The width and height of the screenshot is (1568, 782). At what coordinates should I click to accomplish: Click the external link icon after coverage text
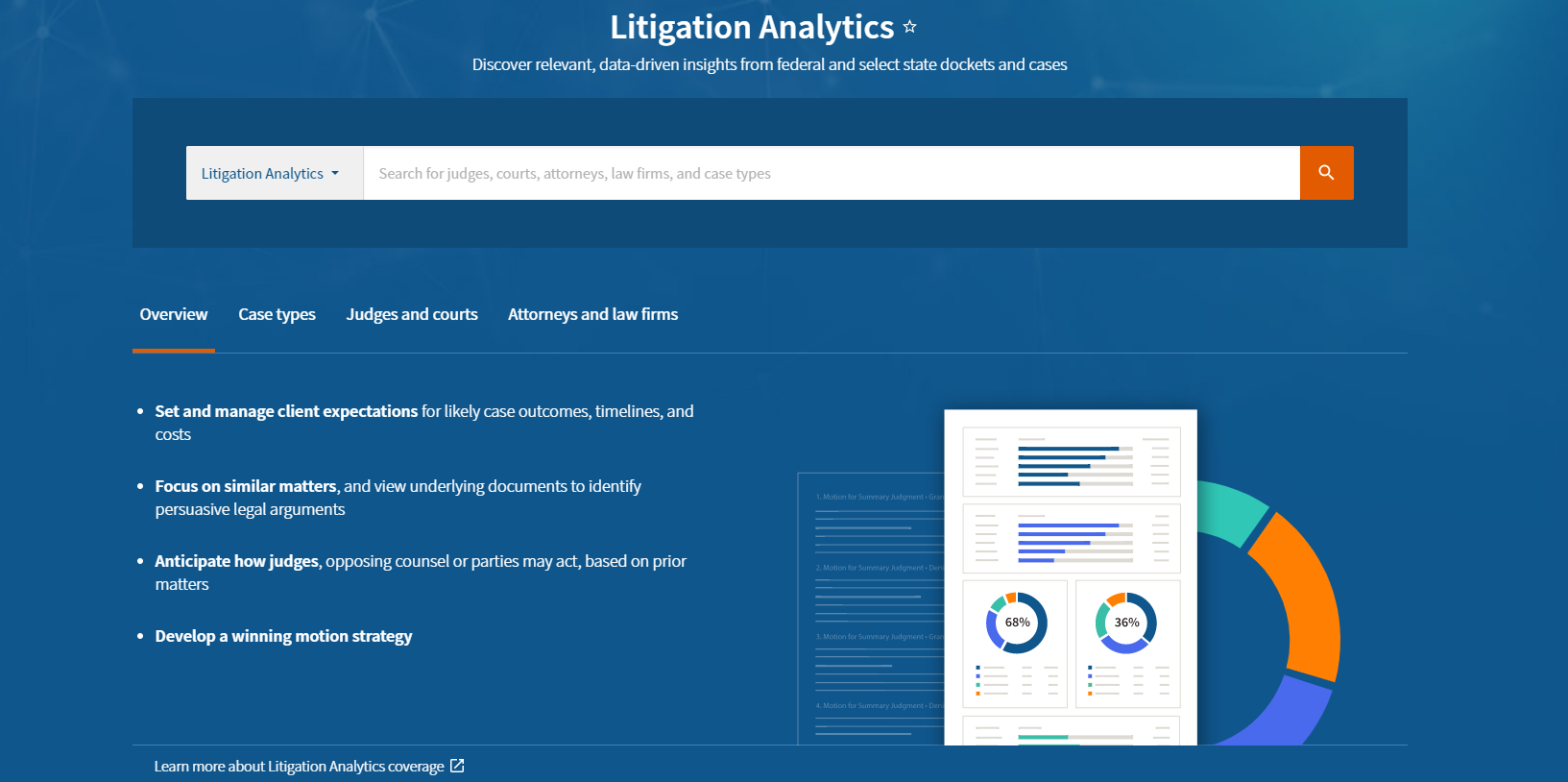click(457, 766)
